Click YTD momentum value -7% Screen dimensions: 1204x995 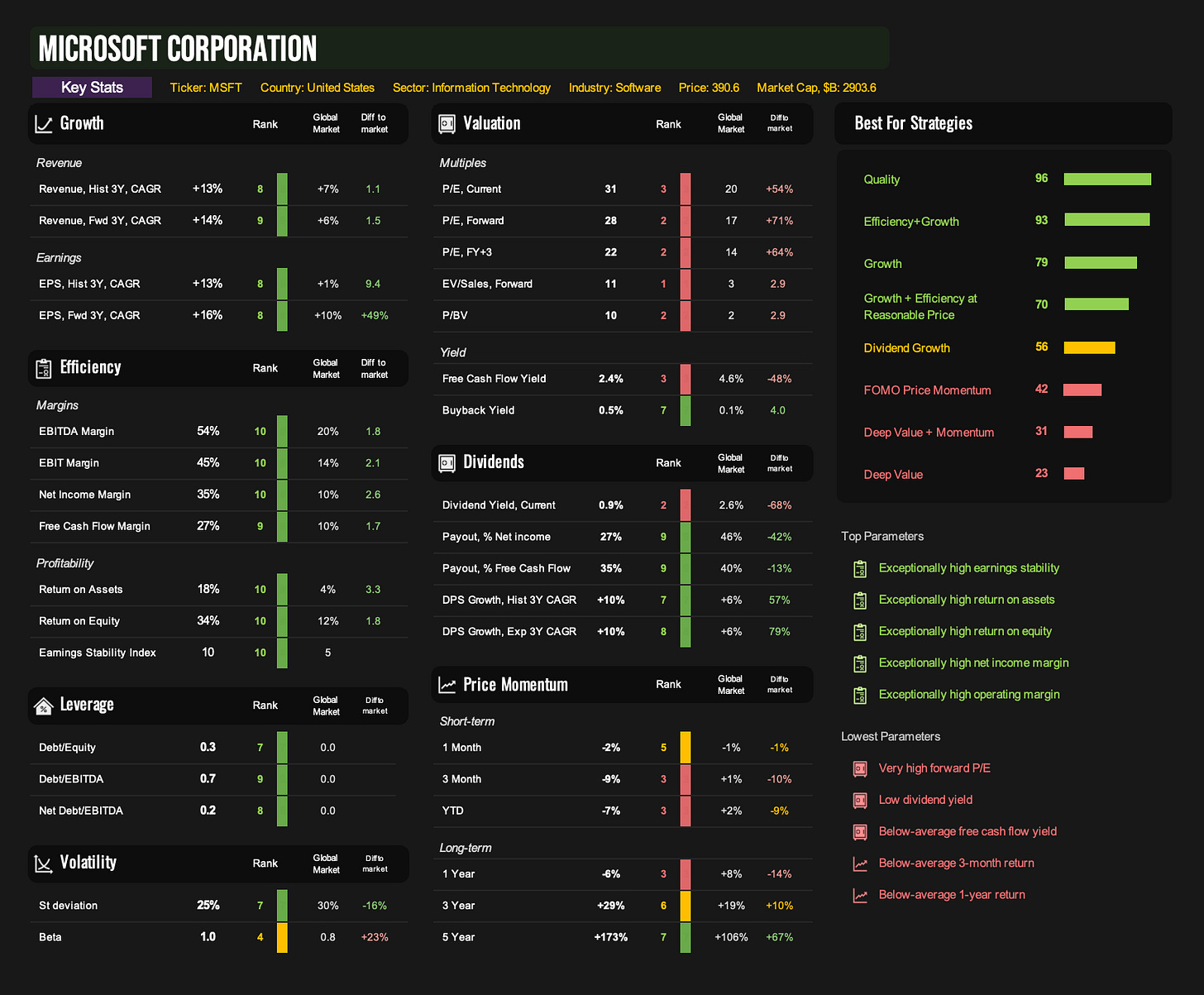(x=611, y=811)
